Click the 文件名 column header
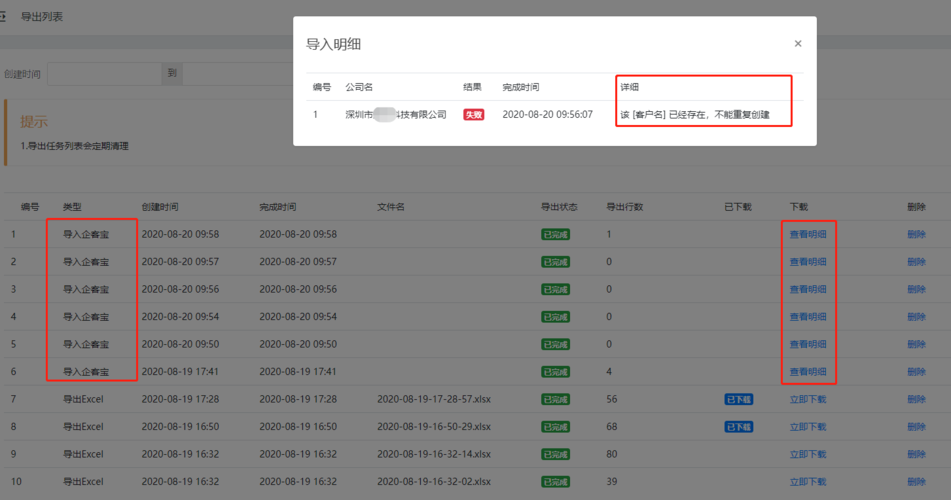951x500 pixels. 391,207
